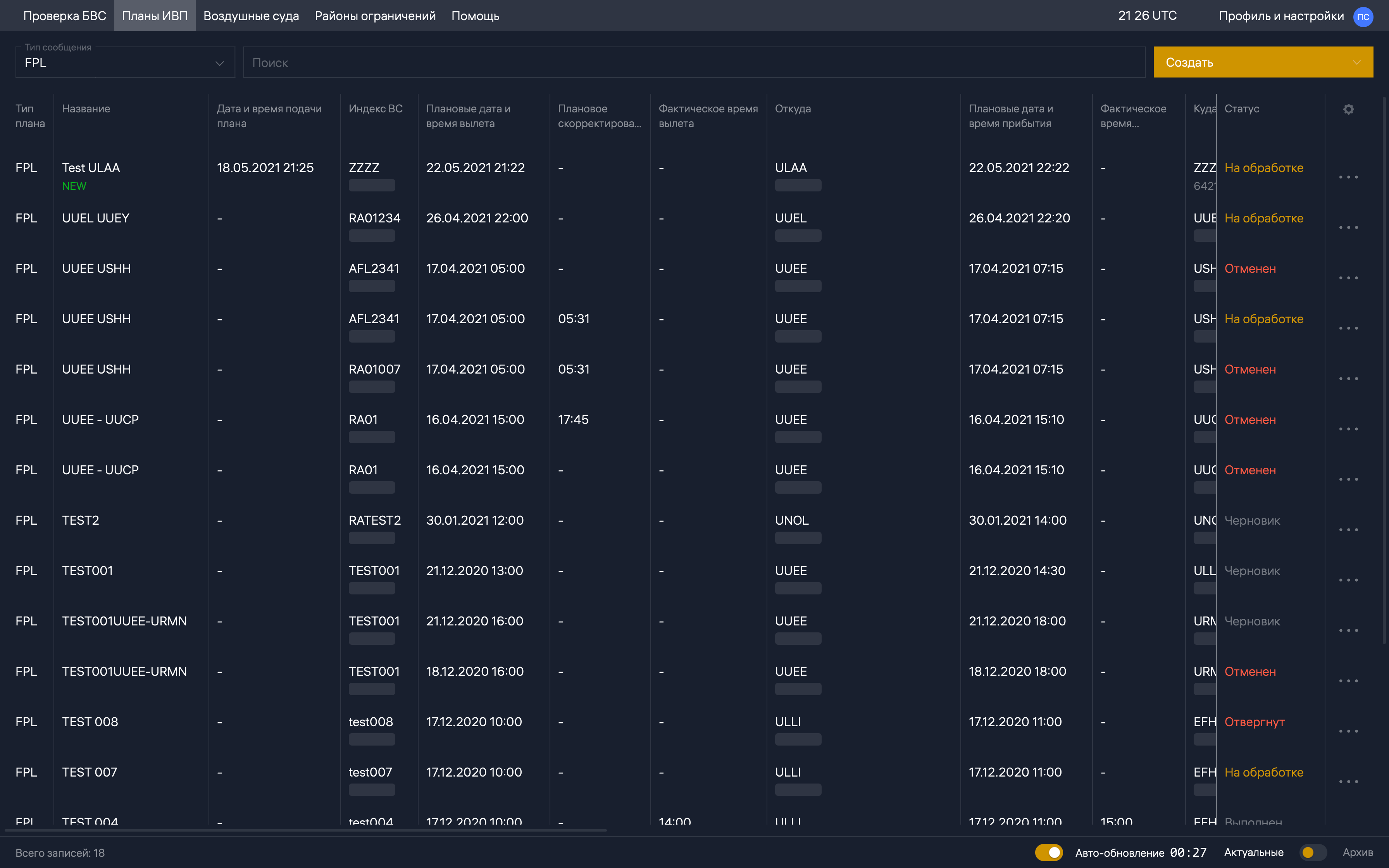Open Профиль и настройки menu

(x=1281, y=16)
